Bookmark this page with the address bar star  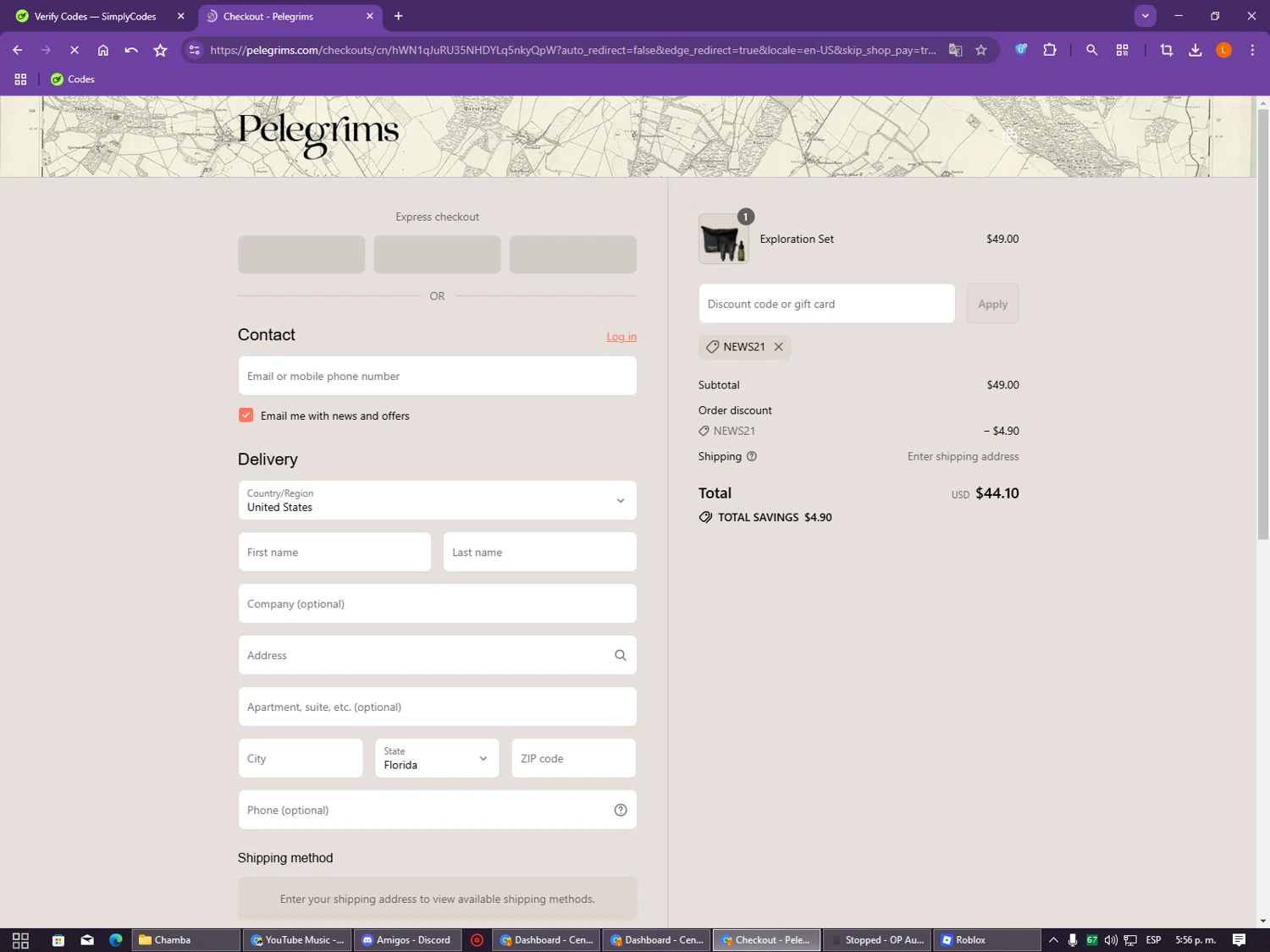coord(981,50)
